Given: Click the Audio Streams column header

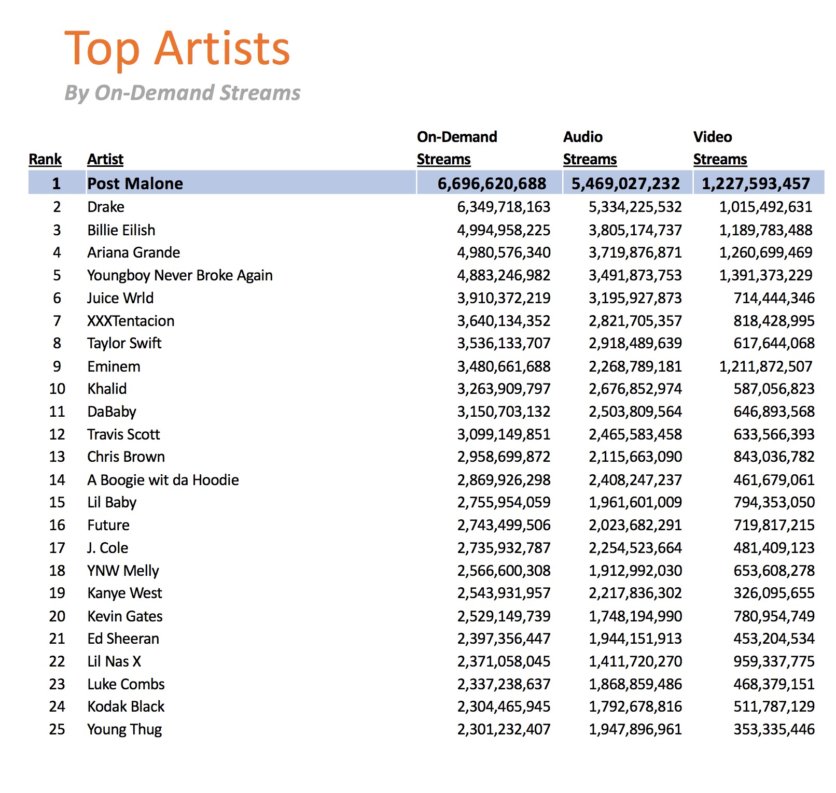Looking at the screenshot, I should [590, 148].
